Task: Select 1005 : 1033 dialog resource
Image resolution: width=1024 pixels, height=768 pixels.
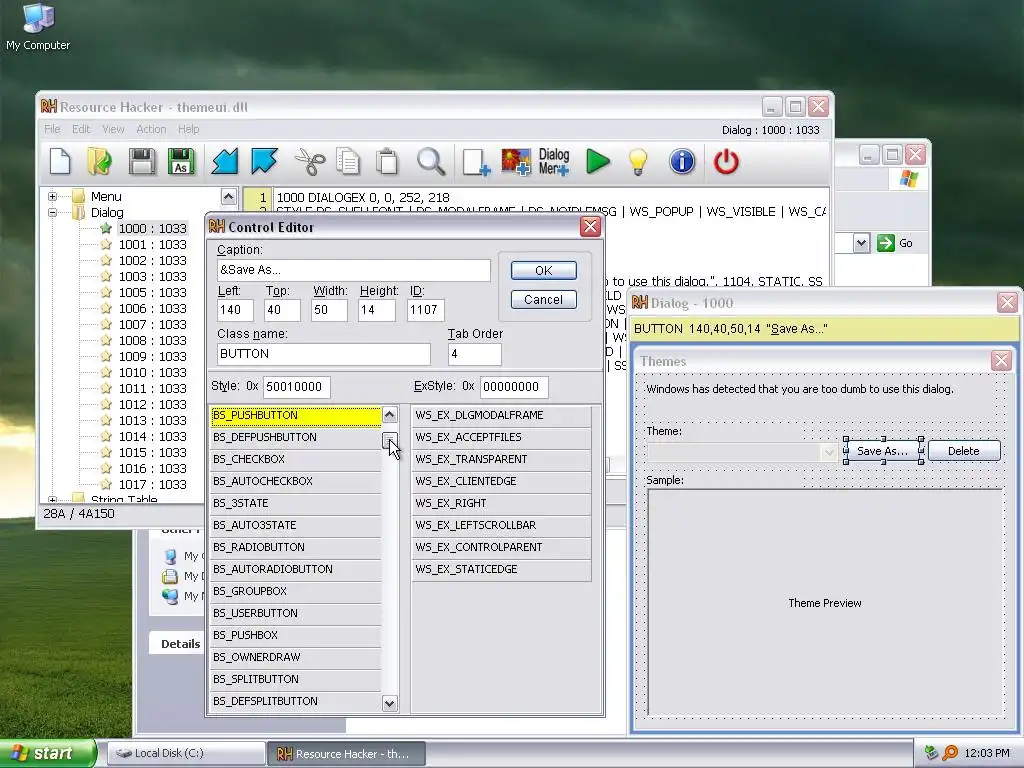Action: click(152, 293)
